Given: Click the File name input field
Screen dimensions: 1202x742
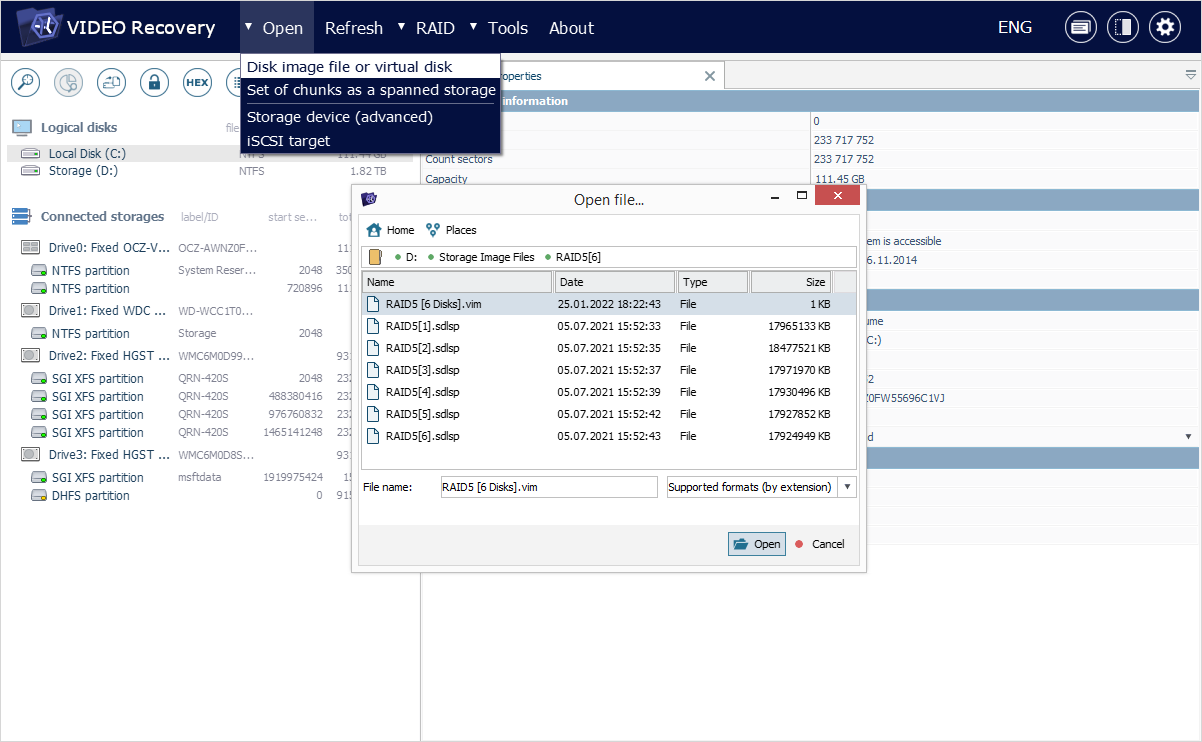Looking at the screenshot, I should tap(548, 487).
